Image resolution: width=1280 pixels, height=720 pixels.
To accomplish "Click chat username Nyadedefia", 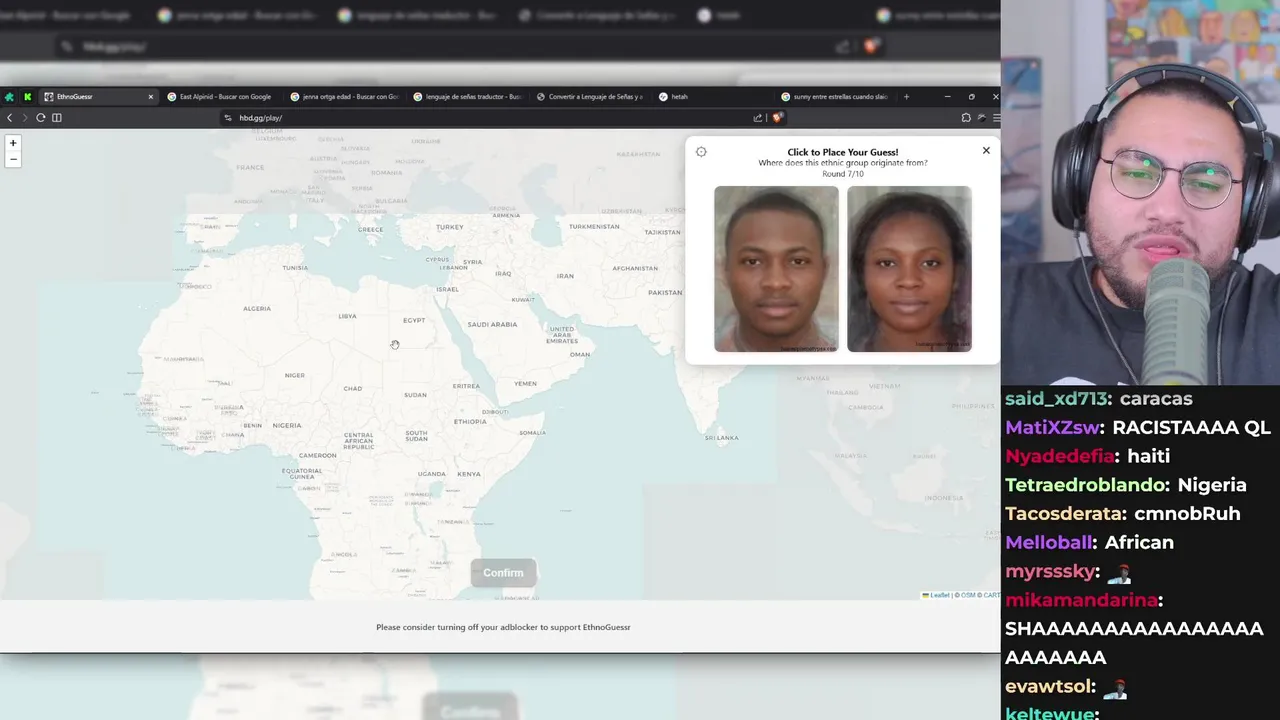I will 1060,456.
